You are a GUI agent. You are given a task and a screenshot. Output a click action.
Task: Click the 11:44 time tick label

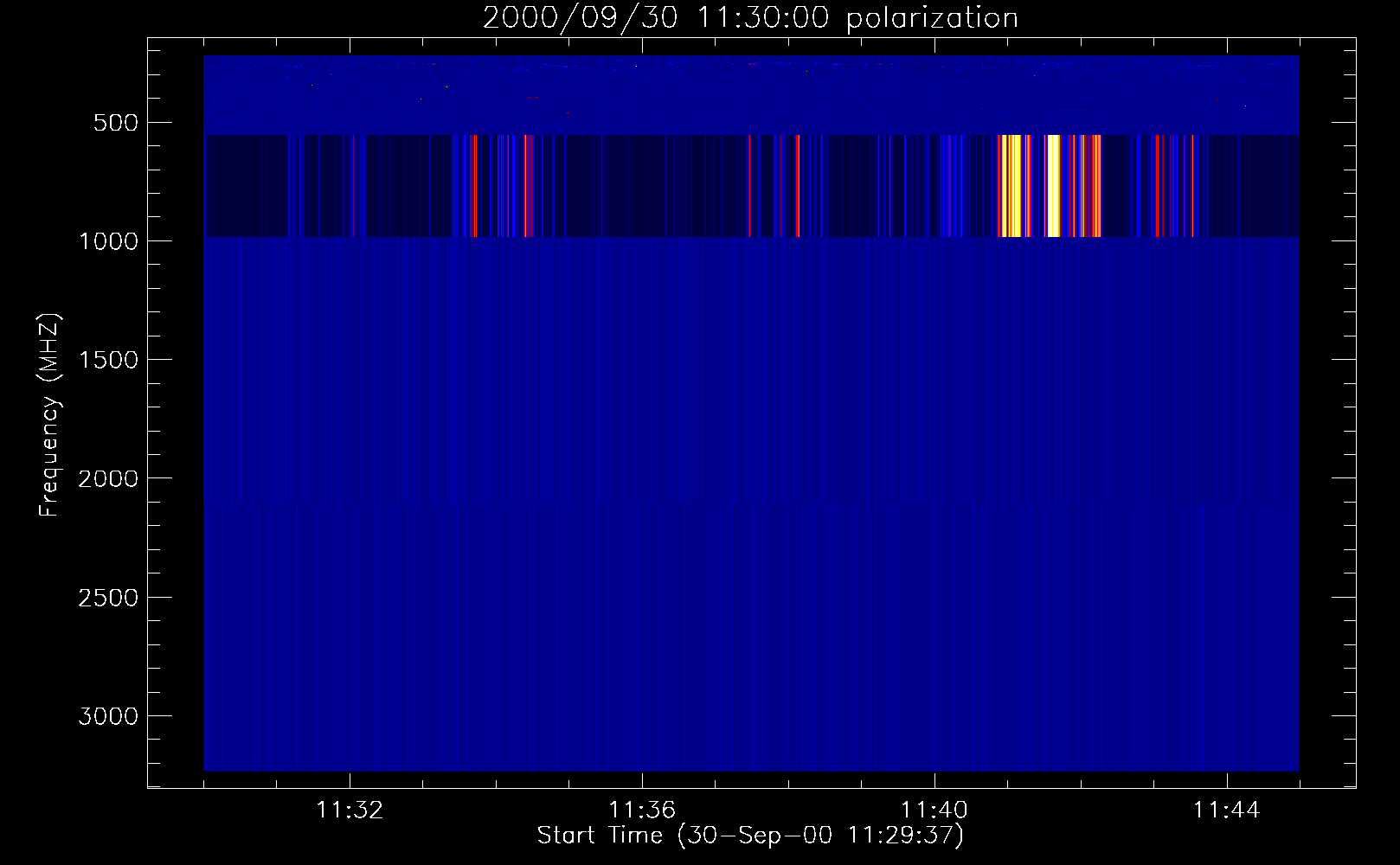[x=1227, y=811]
